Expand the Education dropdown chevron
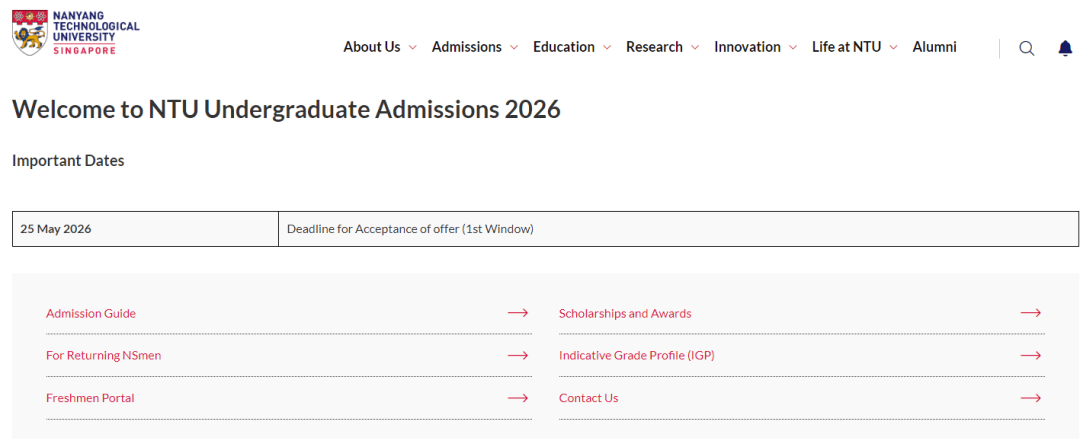This screenshot has width=1080, height=444. (607, 47)
